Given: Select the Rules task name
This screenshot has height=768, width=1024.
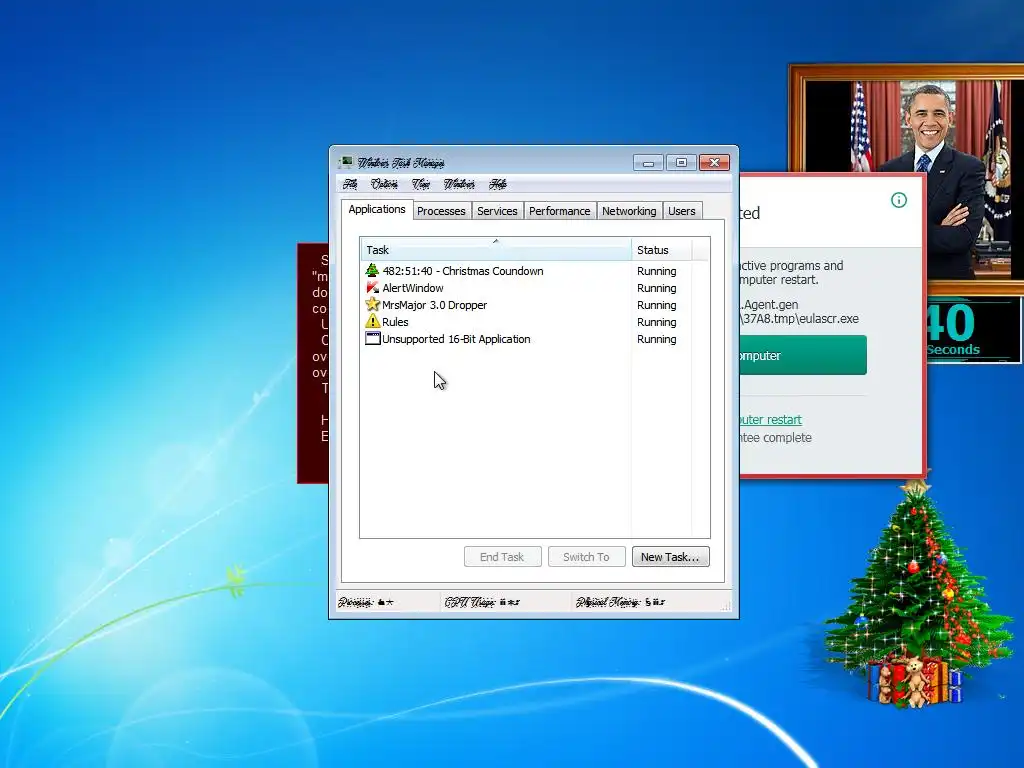Looking at the screenshot, I should [x=395, y=322].
